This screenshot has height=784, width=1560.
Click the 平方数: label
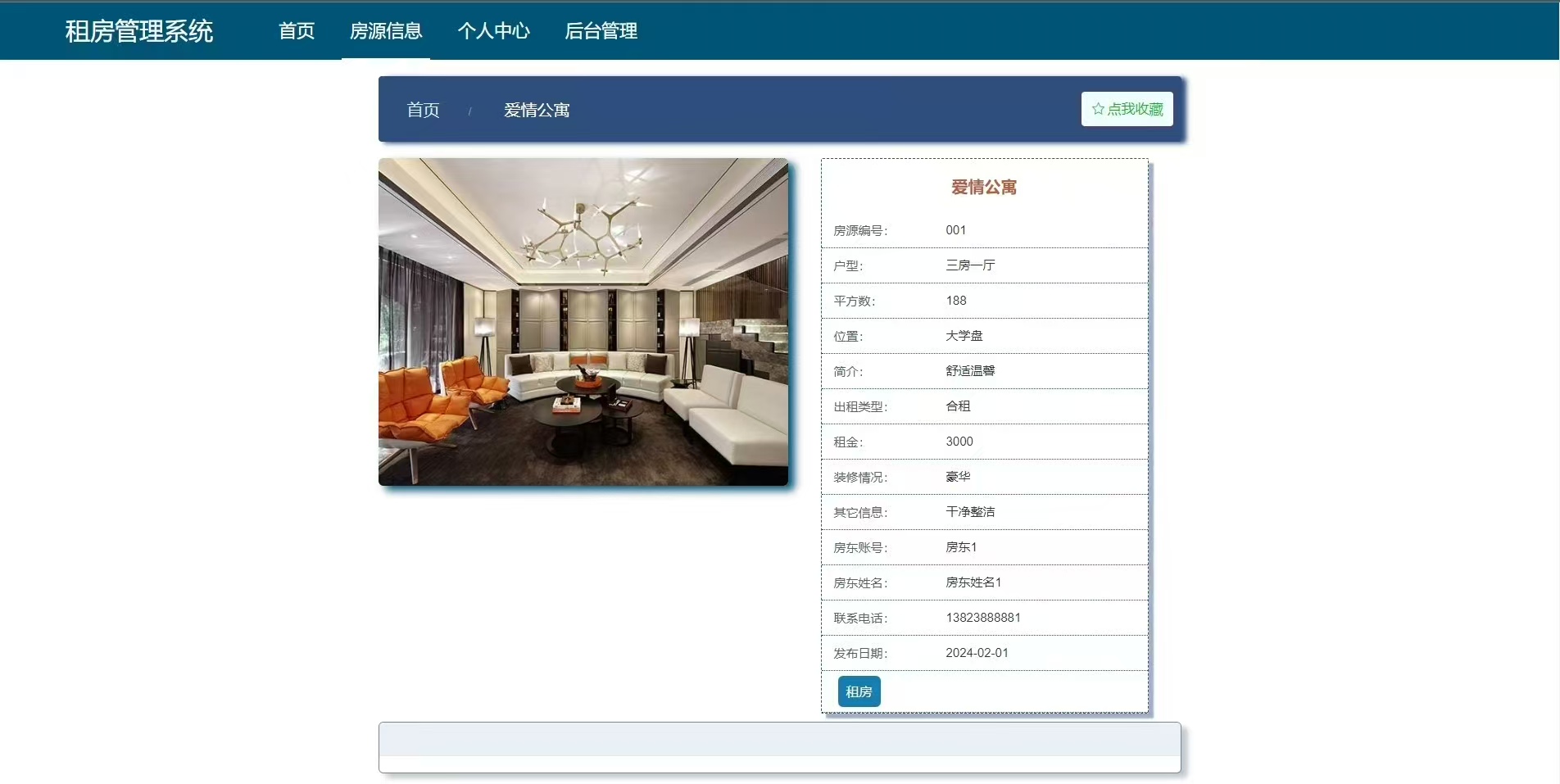[855, 301]
